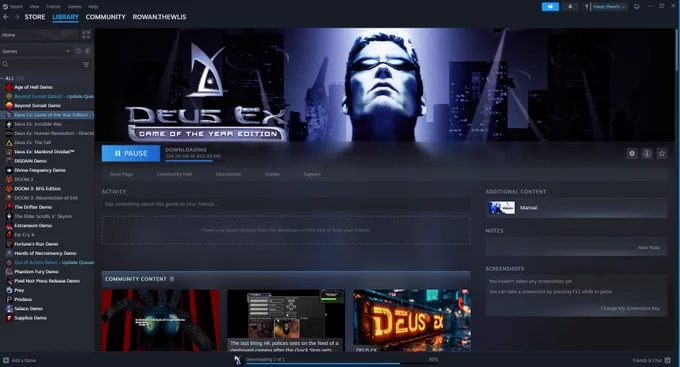Open game settings gear icon
This screenshot has width=680, height=367.
click(632, 153)
